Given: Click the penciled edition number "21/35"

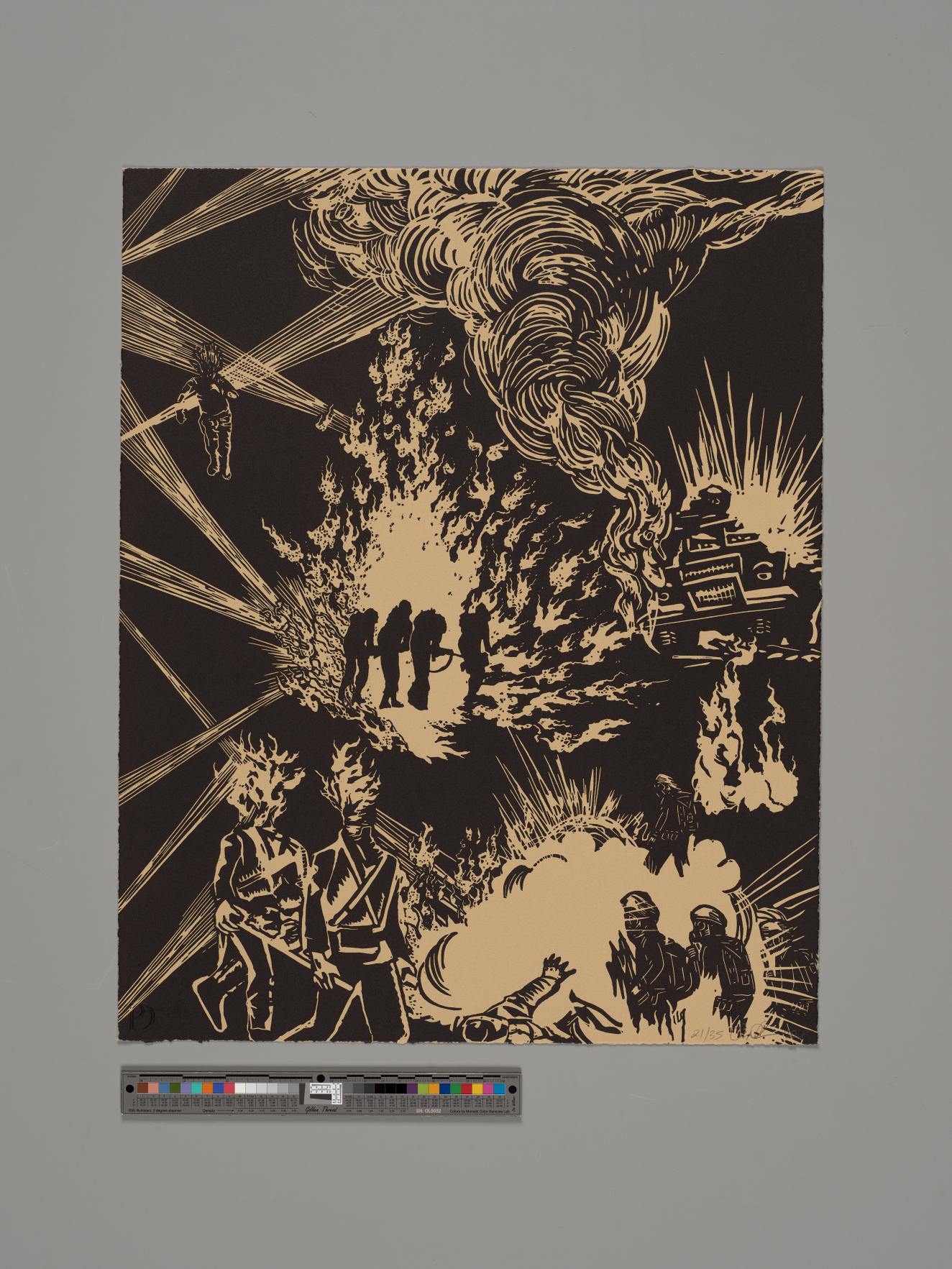Looking at the screenshot, I should (705, 1034).
